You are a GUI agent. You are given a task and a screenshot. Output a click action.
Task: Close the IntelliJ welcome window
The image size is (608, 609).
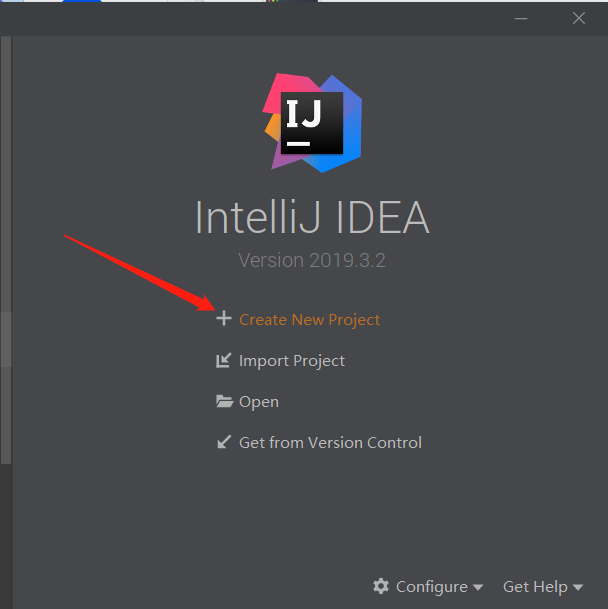(x=579, y=17)
